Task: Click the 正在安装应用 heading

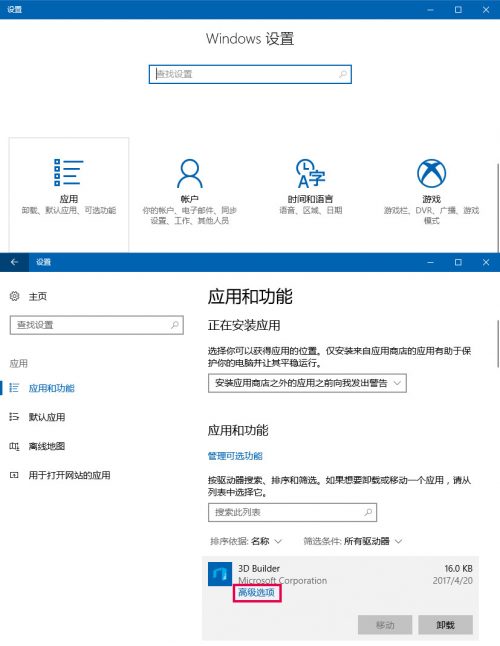Action: click(x=244, y=325)
